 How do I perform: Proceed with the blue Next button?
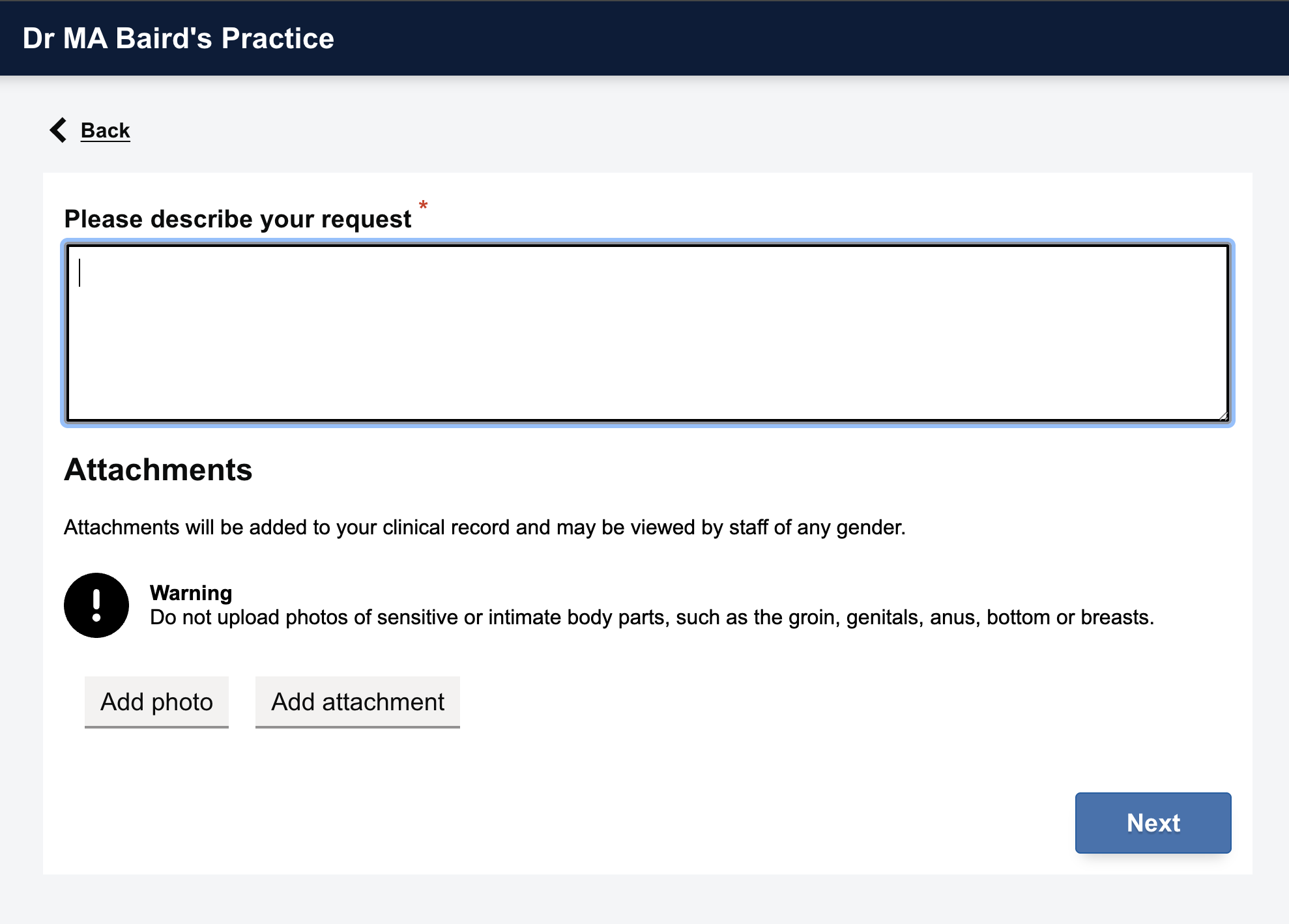[1153, 823]
